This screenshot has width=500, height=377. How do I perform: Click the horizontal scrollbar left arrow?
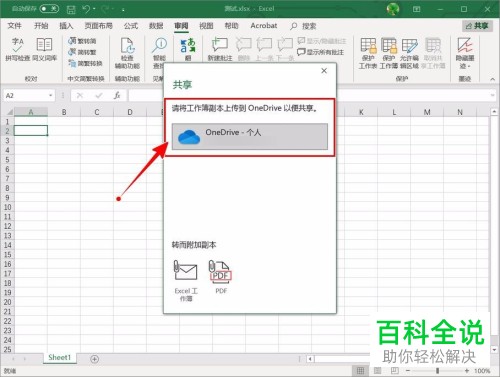[x=310, y=359]
